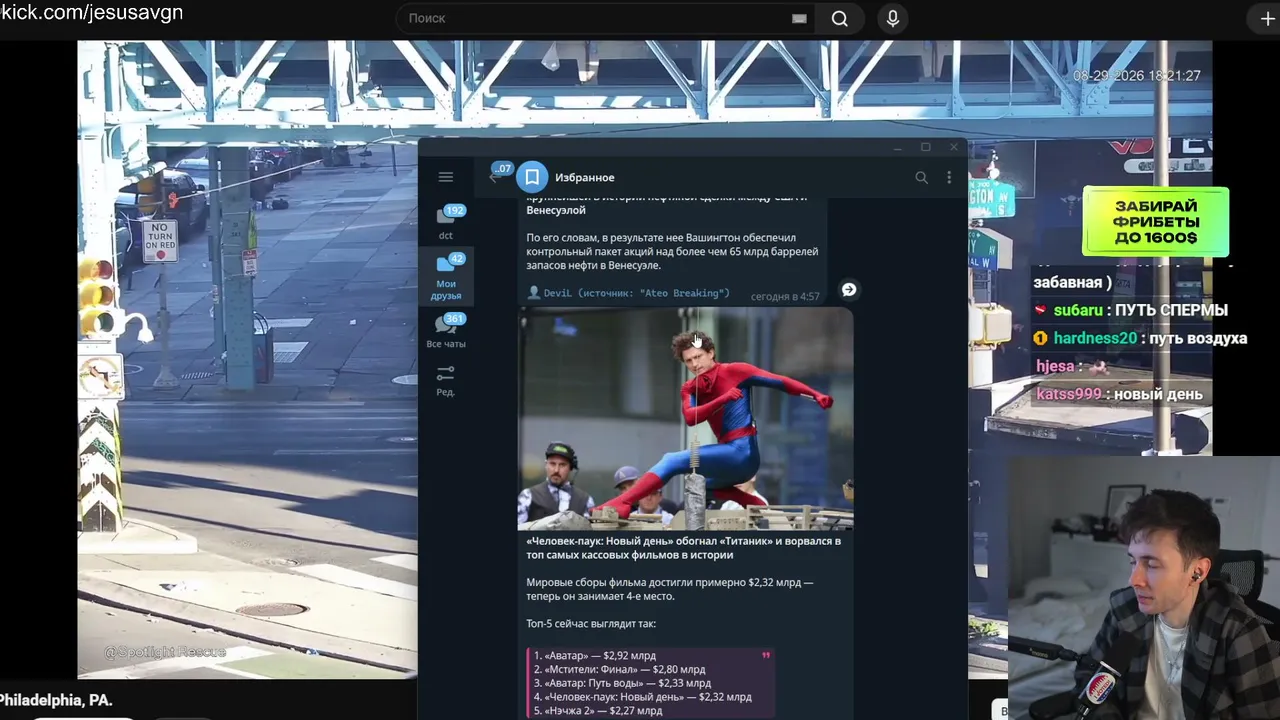Search within the Избранное chat

coord(921,177)
